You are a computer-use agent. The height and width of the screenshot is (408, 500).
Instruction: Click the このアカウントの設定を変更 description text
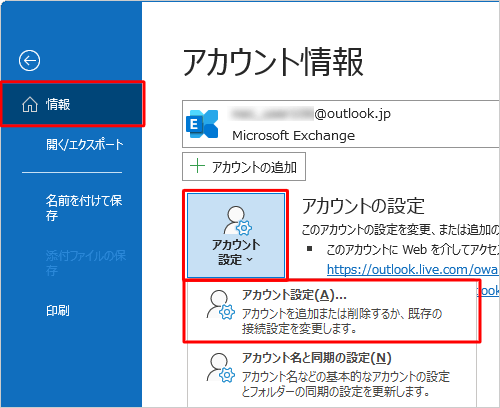[400, 230]
